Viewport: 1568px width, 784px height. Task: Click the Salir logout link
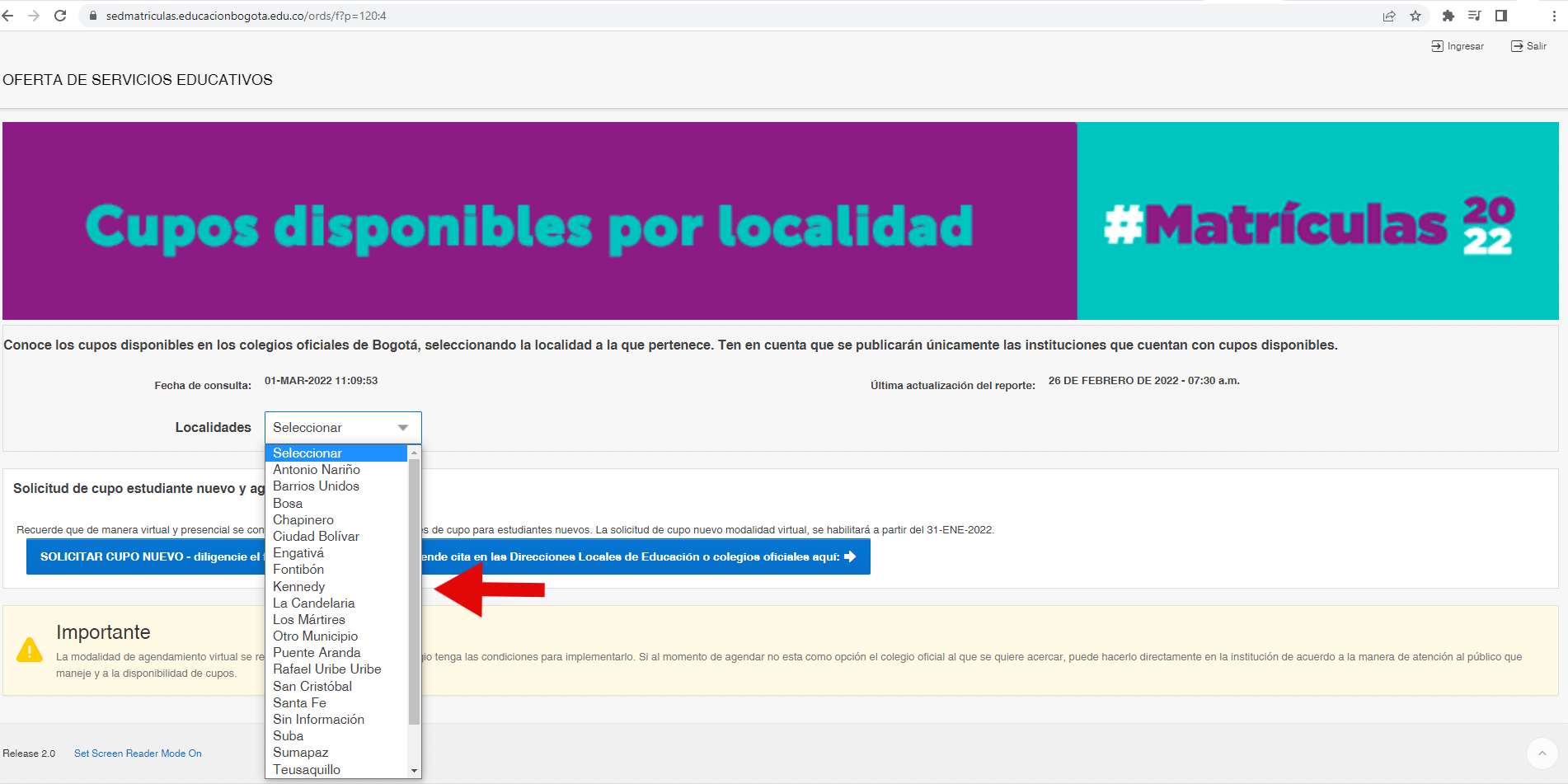pos(1528,46)
